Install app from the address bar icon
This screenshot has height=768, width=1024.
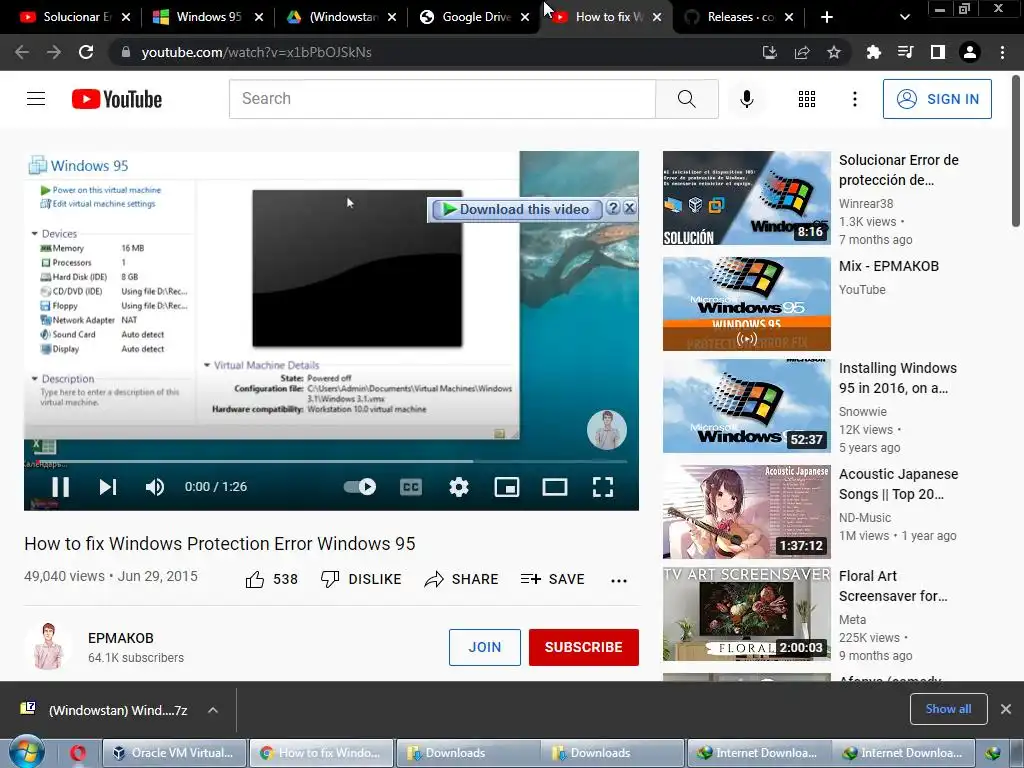(770, 52)
